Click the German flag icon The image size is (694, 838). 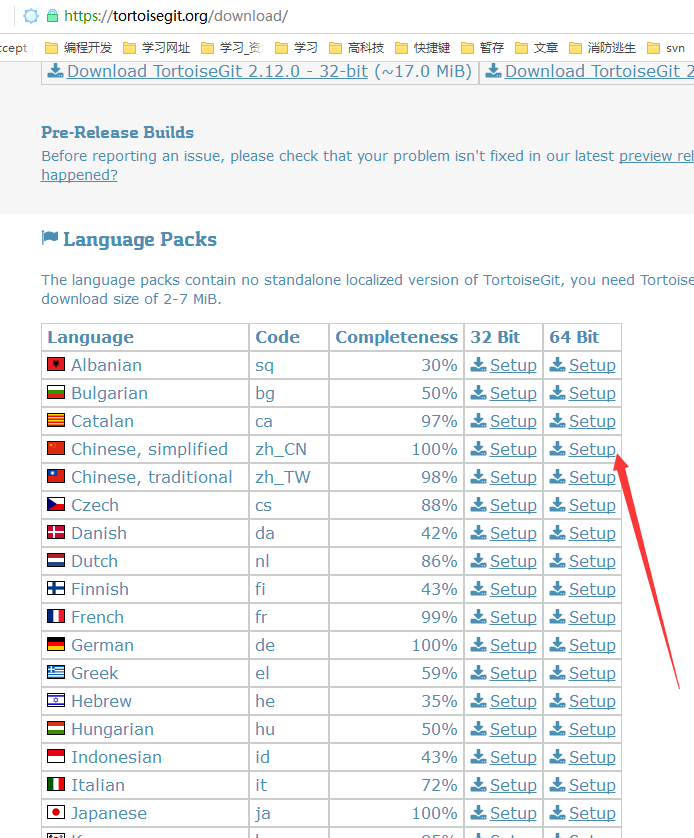pyautogui.click(x=56, y=645)
